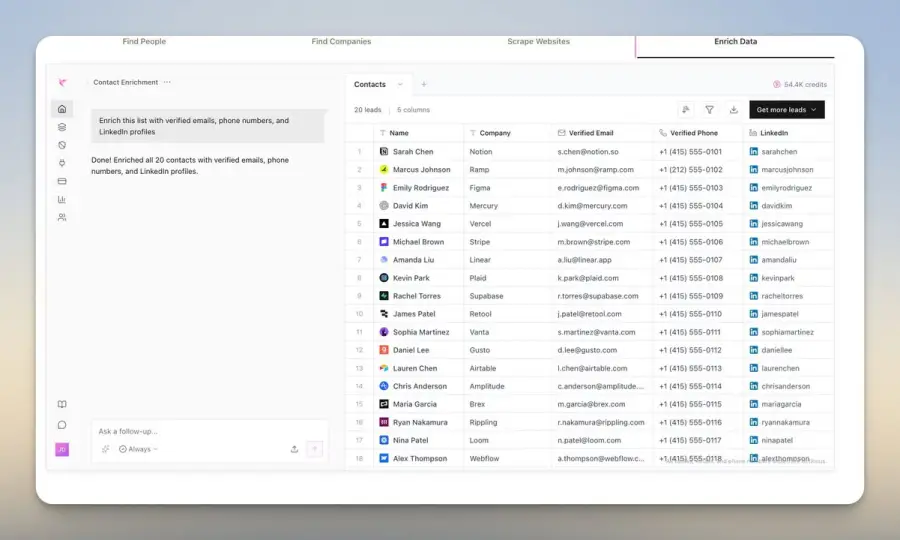The height and width of the screenshot is (540, 900).
Task: Click email s.chen@notion.so
Action: click(588, 151)
